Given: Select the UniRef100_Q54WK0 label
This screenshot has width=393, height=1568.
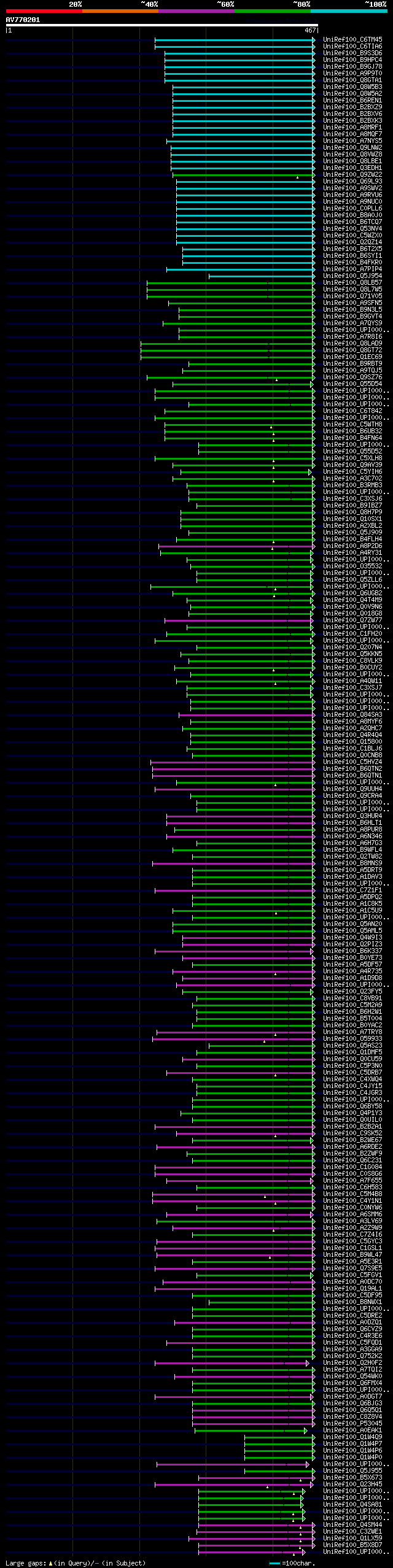Looking at the screenshot, I should [x=352, y=1377].
